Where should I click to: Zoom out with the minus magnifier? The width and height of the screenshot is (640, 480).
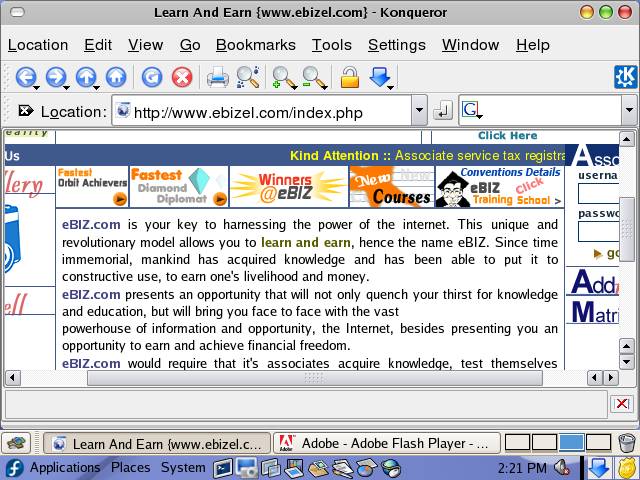pyautogui.click(x=314, y=77)
